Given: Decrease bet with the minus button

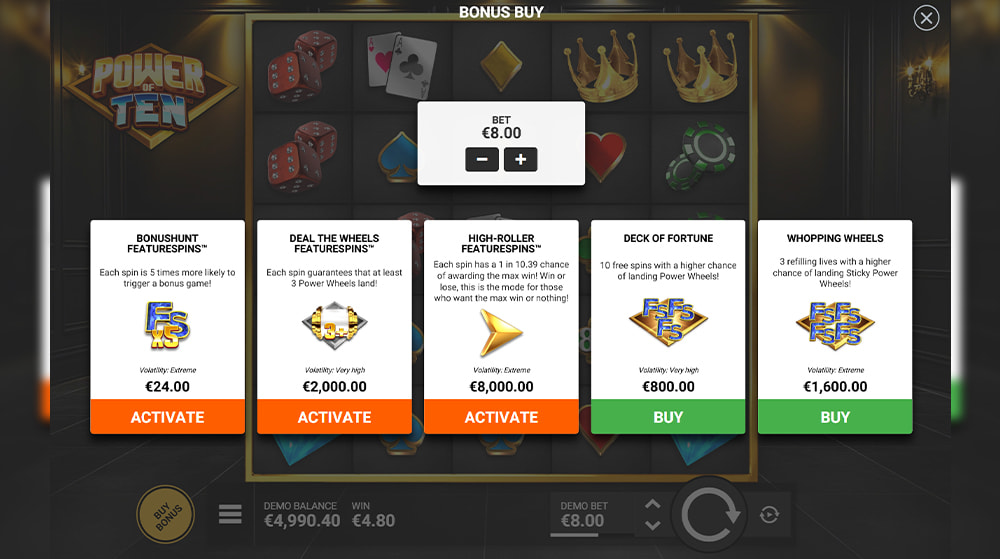Looking at the screenshot, I should click(x=482, y=159).
